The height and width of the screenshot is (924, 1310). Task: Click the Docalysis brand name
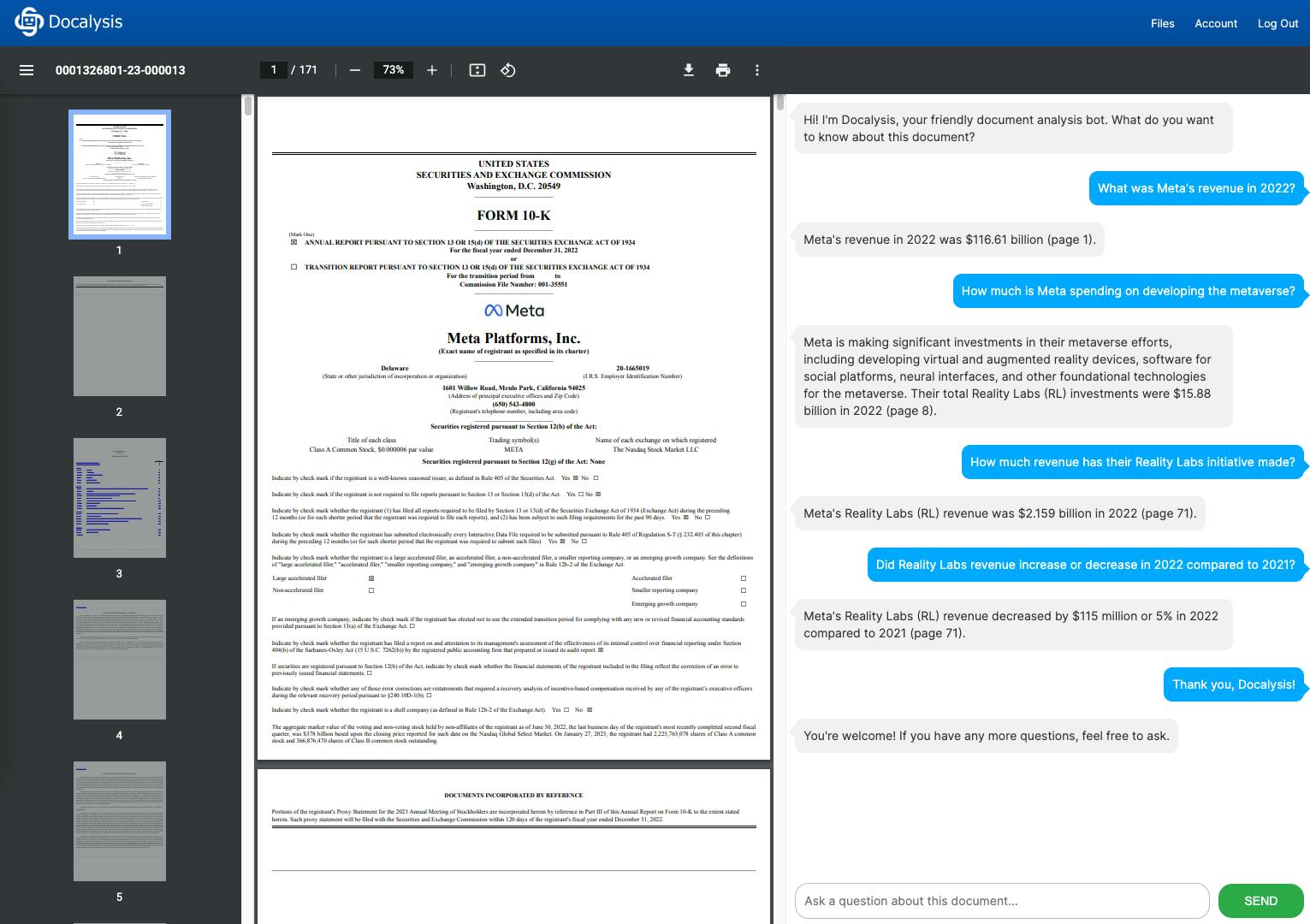[86, 22]
